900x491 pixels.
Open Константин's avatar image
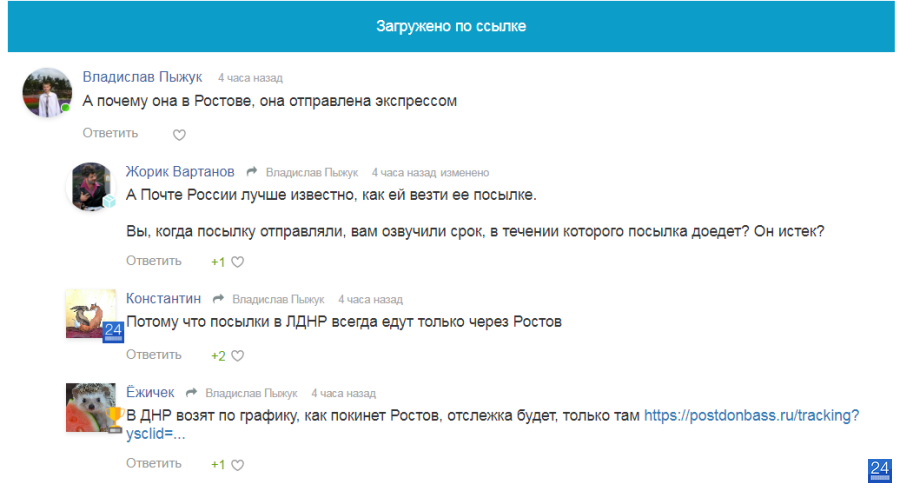(91, 314)
